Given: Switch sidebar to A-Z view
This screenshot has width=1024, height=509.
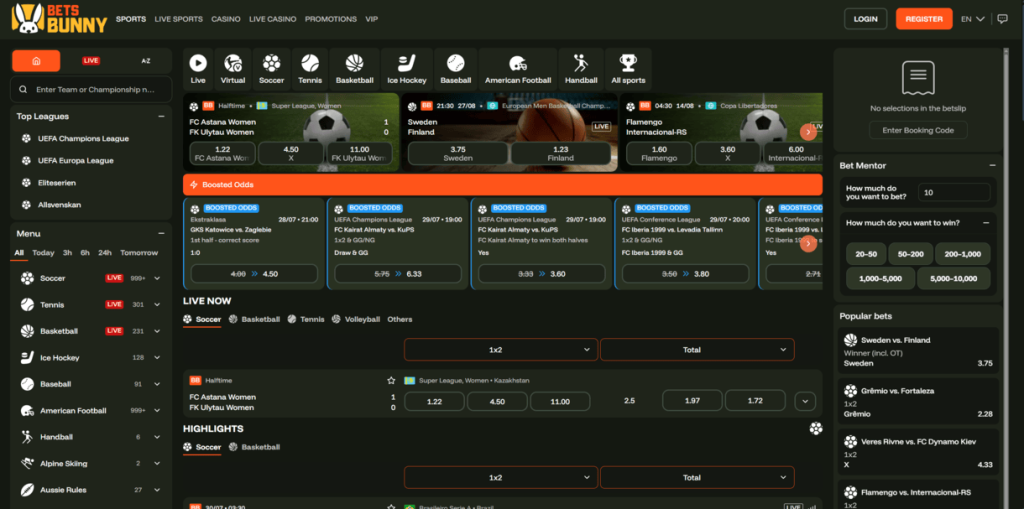Looking at the screenshot, I should coord(146,61).
